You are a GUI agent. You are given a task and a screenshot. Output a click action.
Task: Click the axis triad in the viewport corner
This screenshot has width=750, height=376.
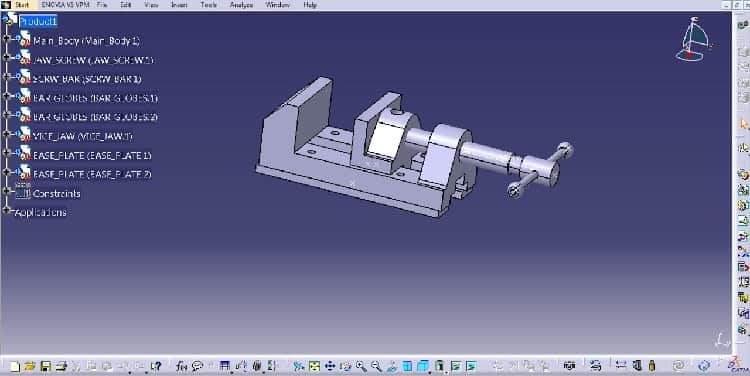click(x=721, y=340)
